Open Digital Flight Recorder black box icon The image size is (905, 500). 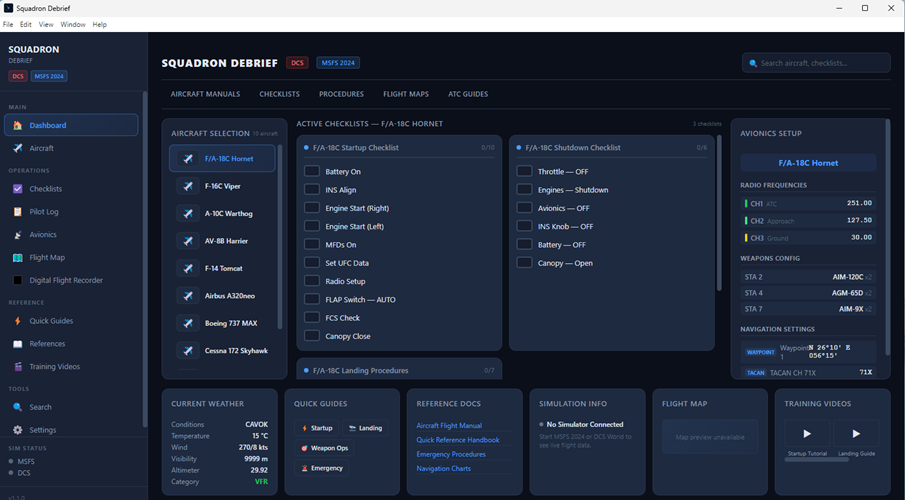point(18,281)
